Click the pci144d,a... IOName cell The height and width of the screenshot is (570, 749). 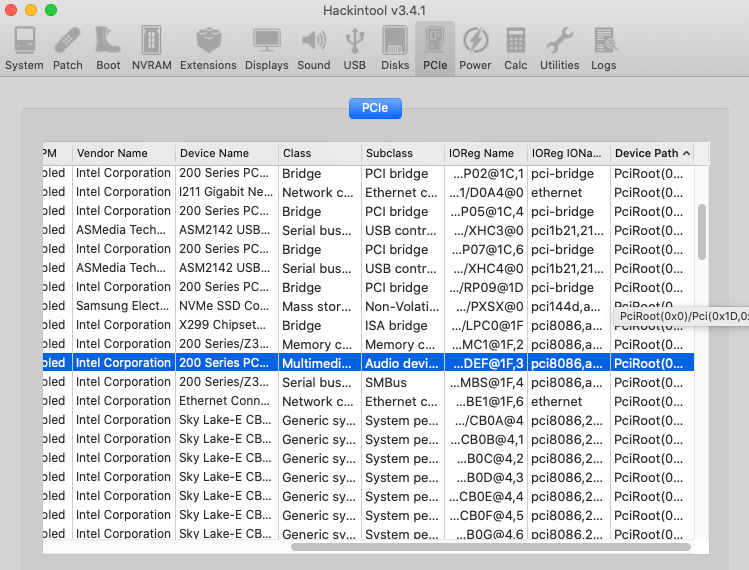(567, 306)
